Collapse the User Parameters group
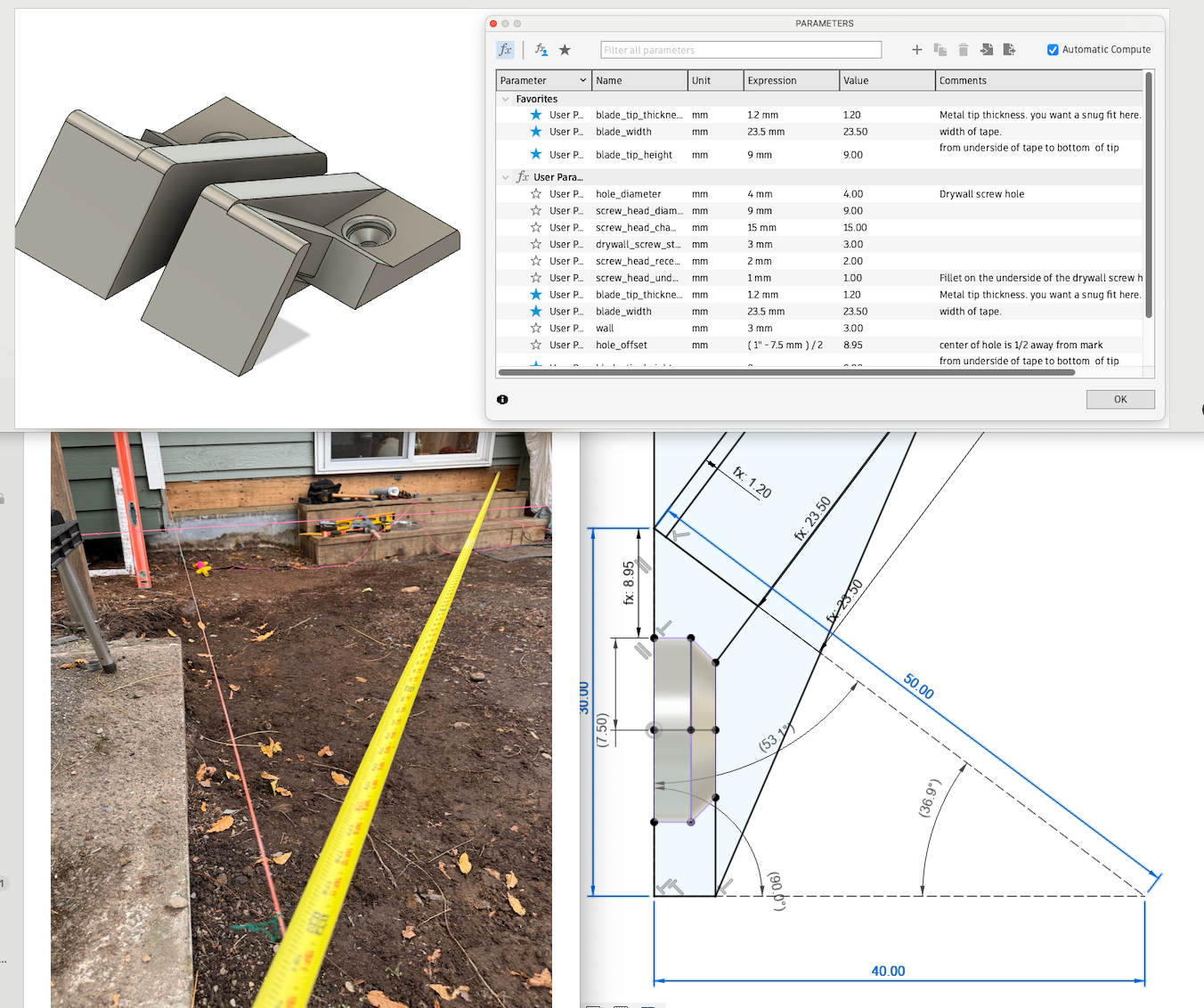 coord(506,177)
